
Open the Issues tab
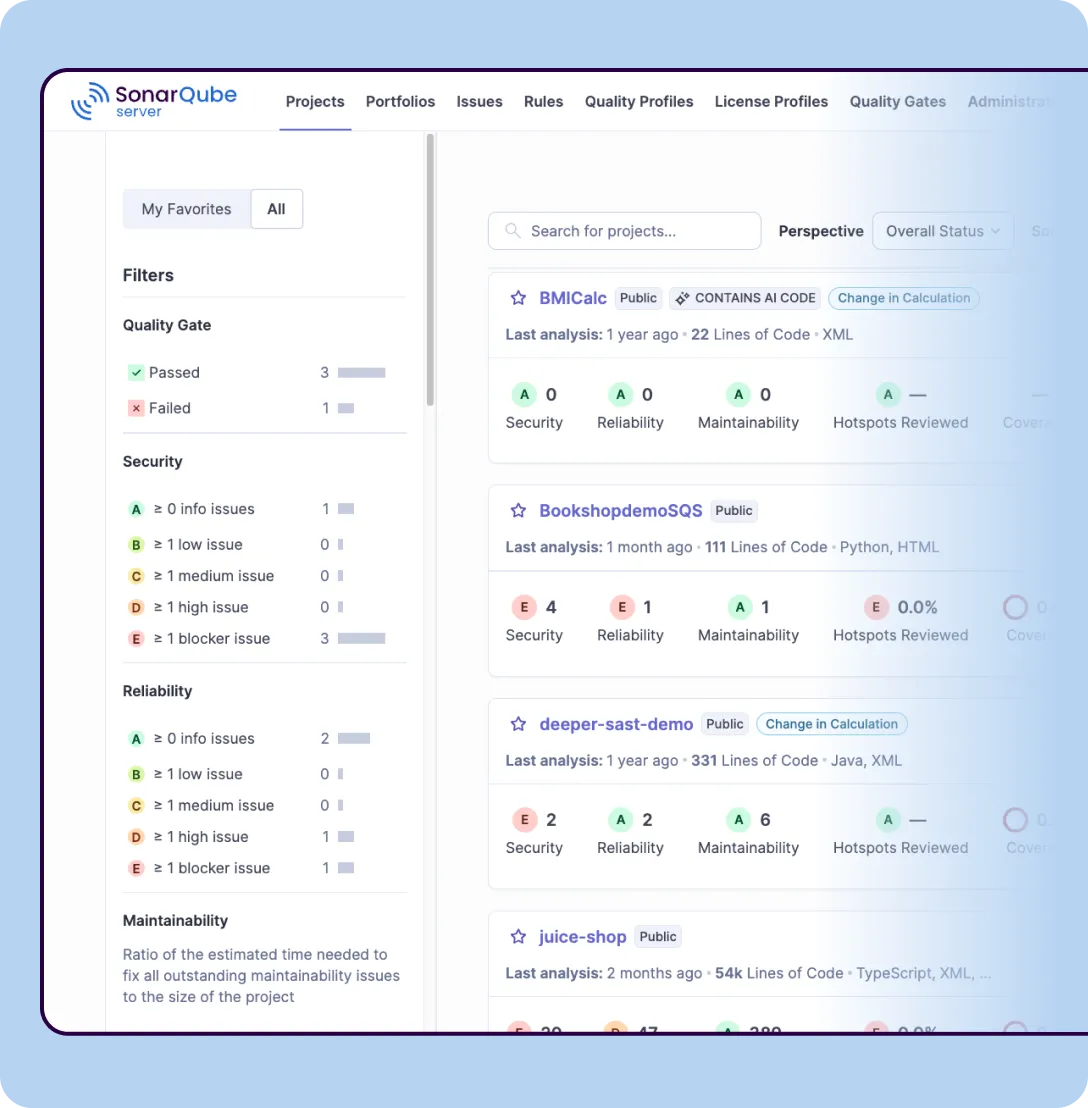coord(479,102)
